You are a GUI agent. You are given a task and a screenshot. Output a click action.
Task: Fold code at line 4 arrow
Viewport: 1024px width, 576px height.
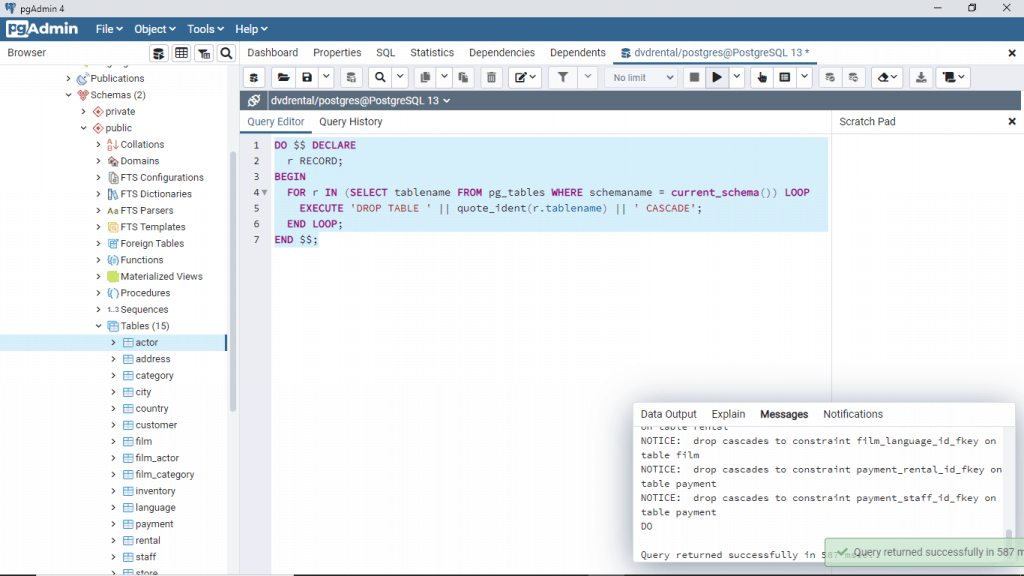(x=264, y=193)
